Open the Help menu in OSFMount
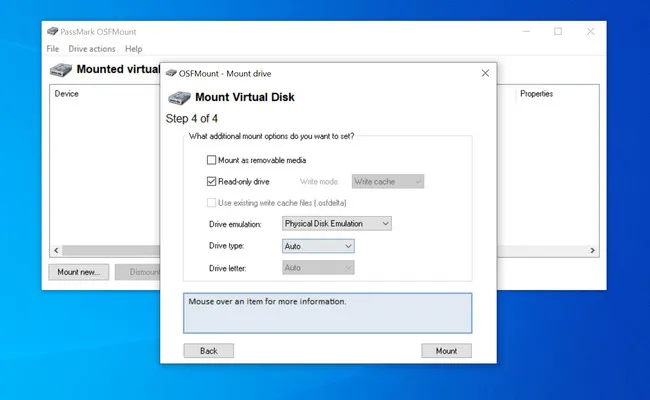This screenshot has height=400, width=650. click(x=133, y=49)
